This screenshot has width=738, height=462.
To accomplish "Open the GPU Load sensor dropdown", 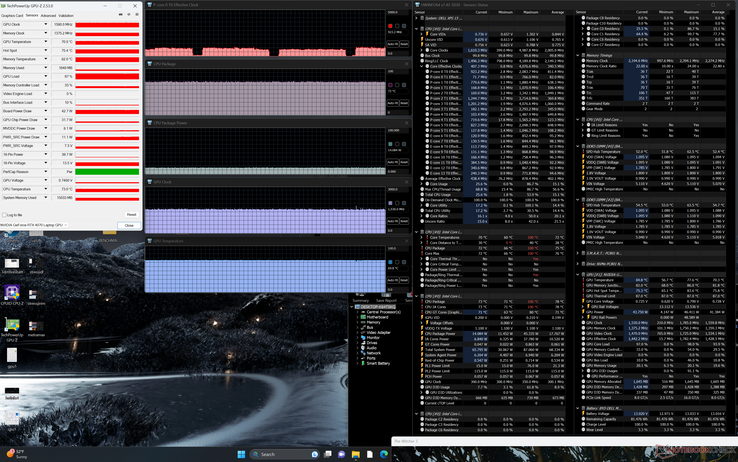I will [46, 76].
